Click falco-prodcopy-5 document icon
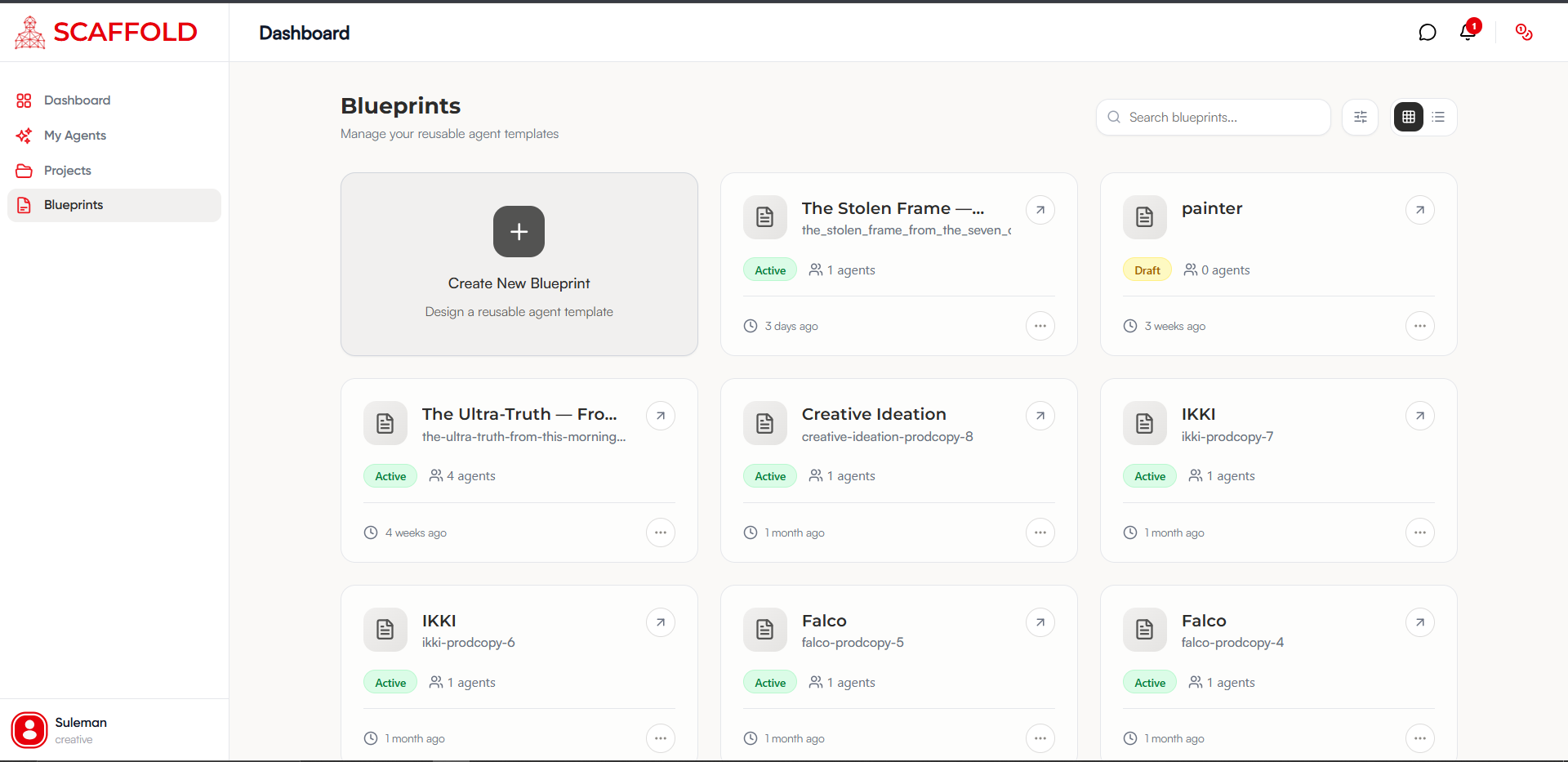The image size is (1568, 762). [x=765, y=630]
